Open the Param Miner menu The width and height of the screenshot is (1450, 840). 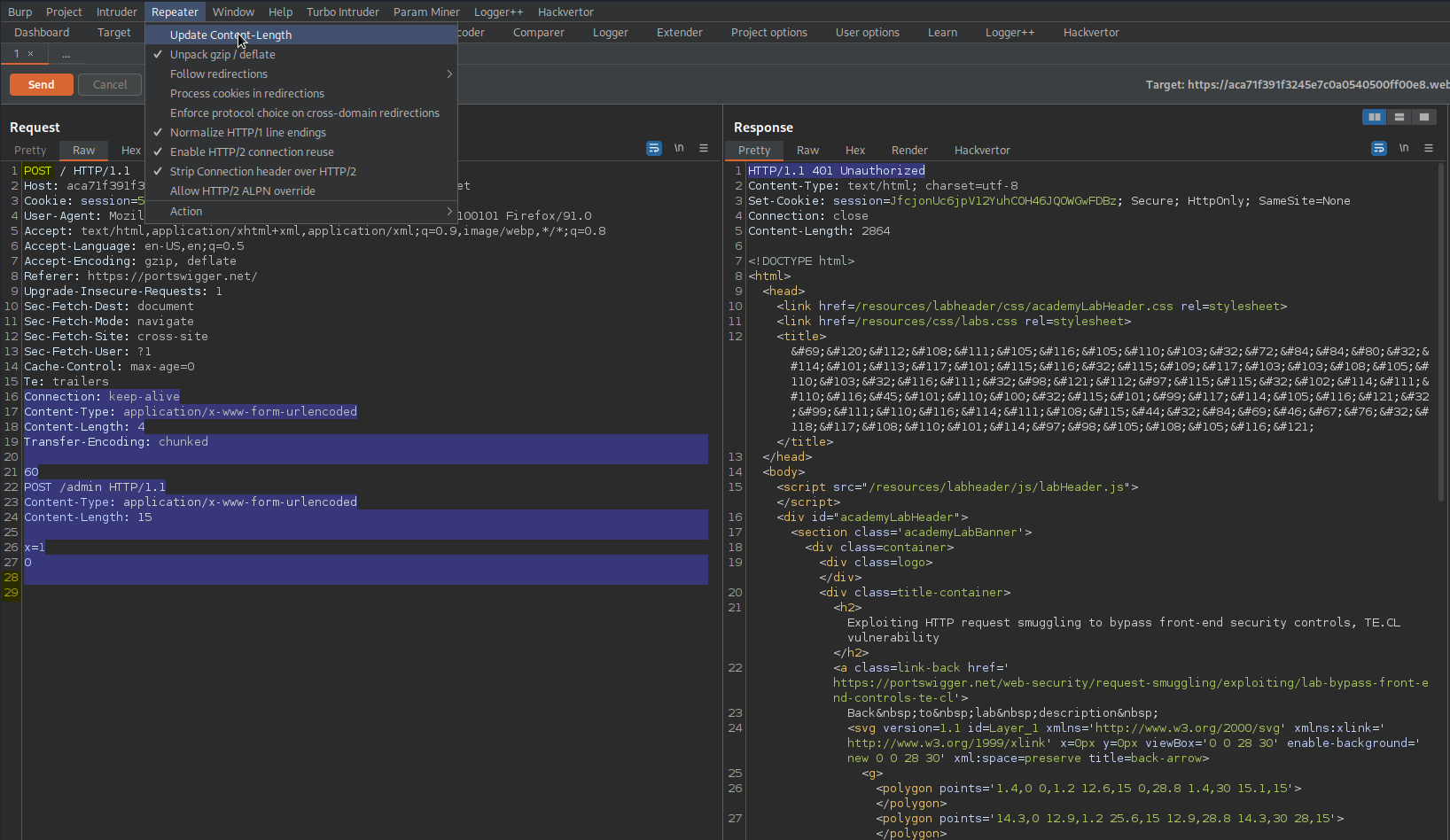pos(426,12)
